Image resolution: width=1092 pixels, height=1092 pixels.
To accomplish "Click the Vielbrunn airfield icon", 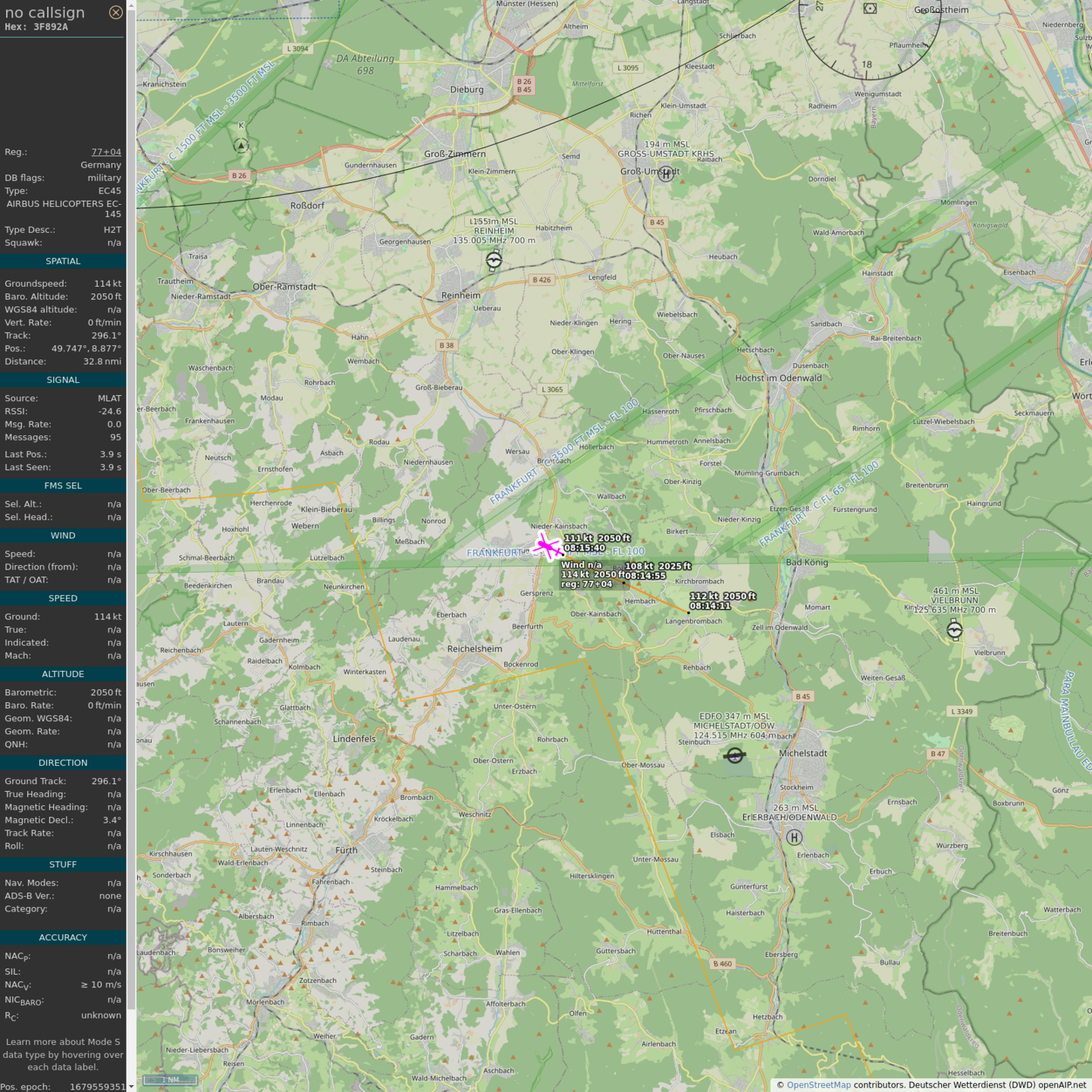I will 955,629.
